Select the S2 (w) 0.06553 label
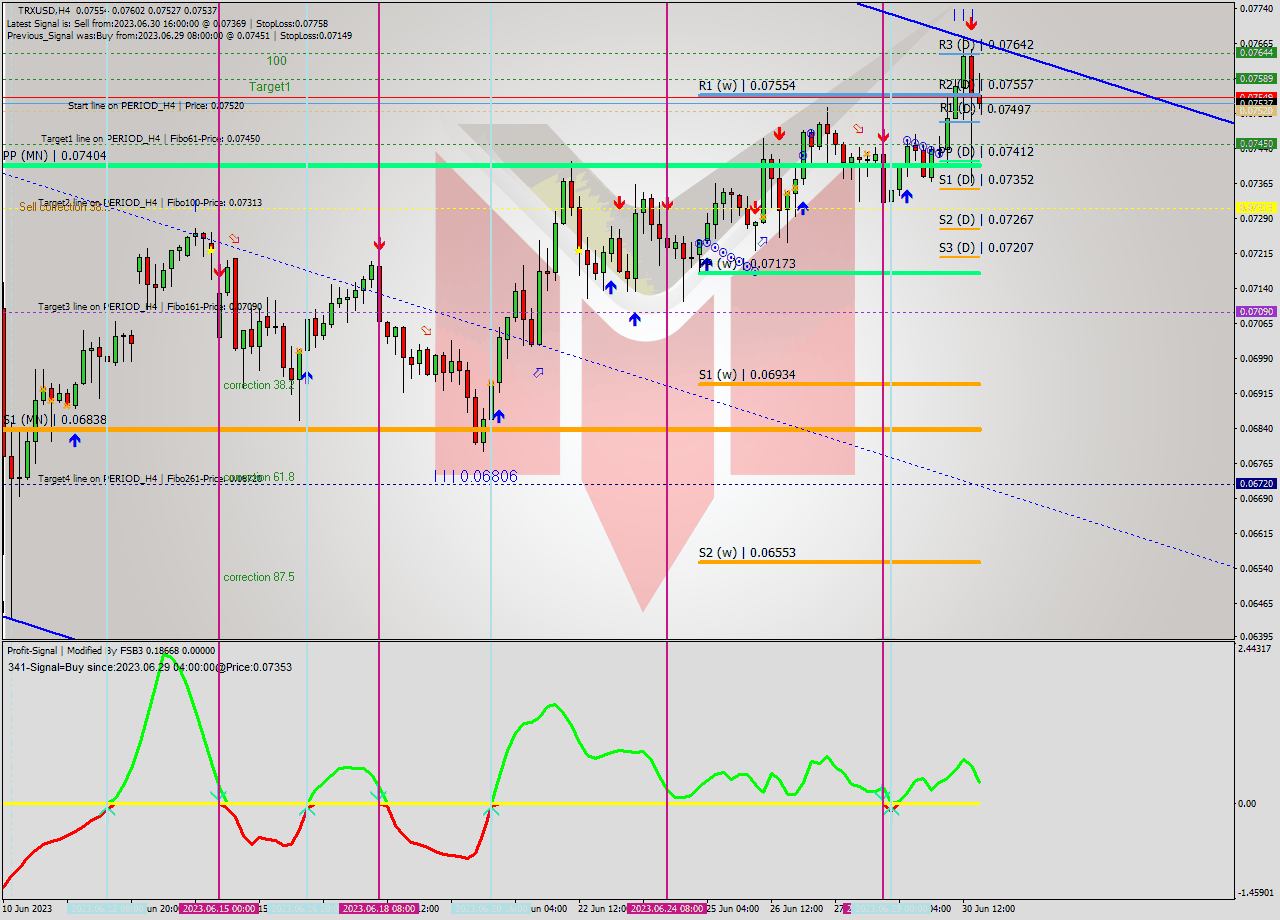 (x=747, y=552)
